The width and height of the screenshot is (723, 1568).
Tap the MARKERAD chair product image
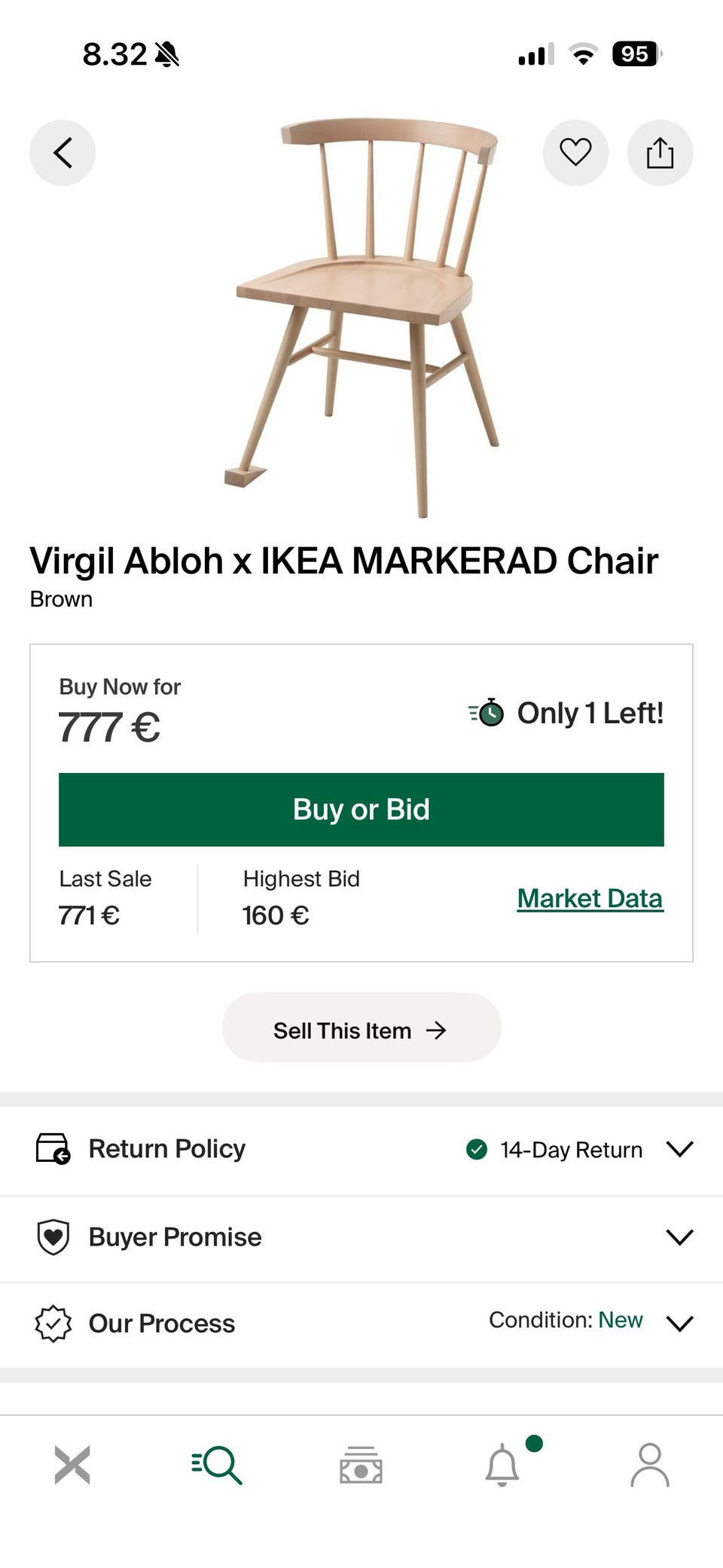(369, 316)
